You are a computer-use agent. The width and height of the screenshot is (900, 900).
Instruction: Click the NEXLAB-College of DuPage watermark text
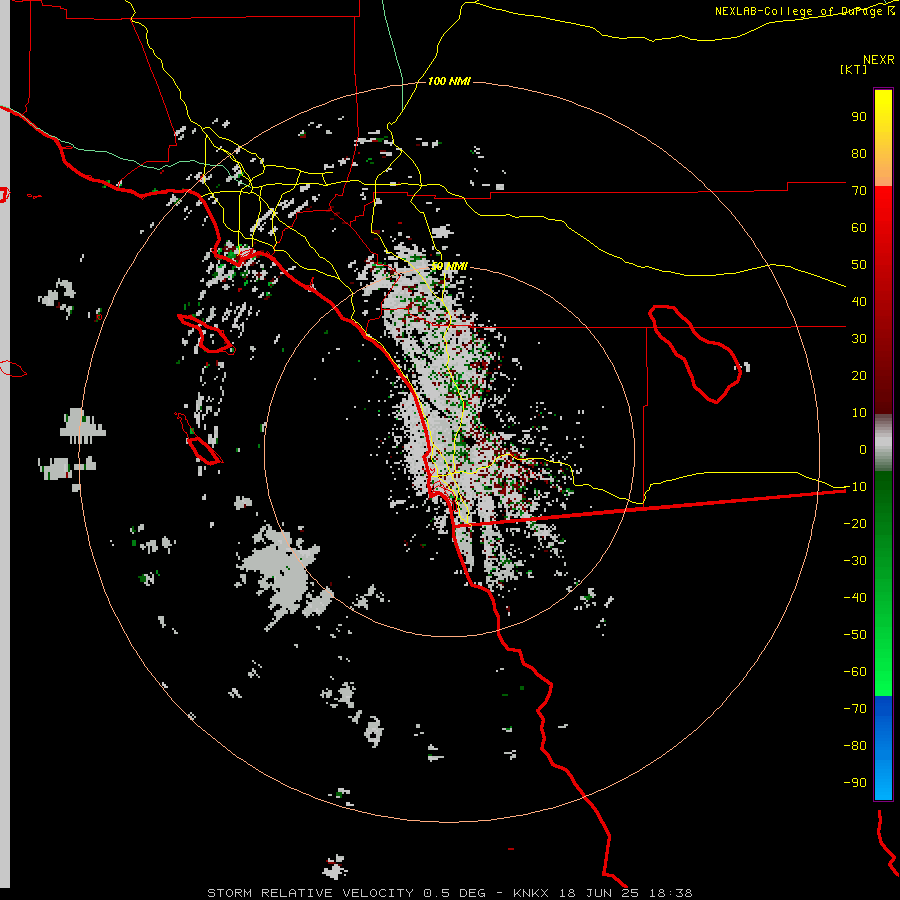point(804,11)
